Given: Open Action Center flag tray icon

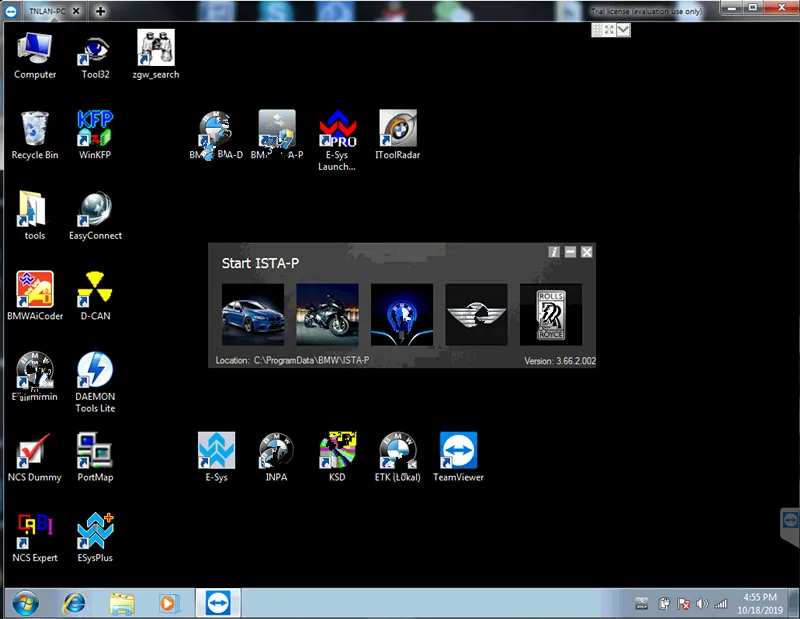Looking at the screenshot, I should [683, 604].
